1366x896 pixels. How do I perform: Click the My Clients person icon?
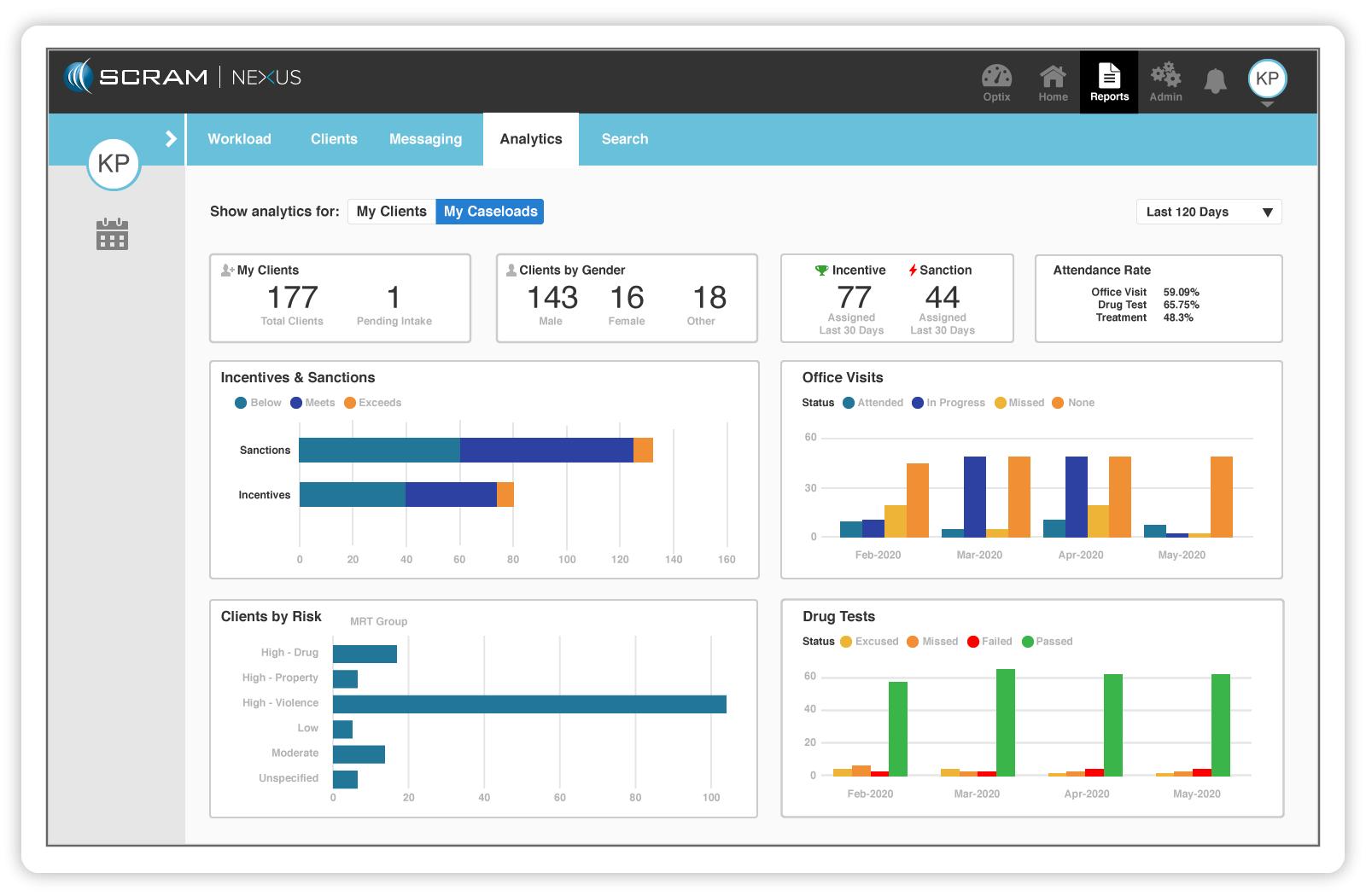tap(227, 270)
